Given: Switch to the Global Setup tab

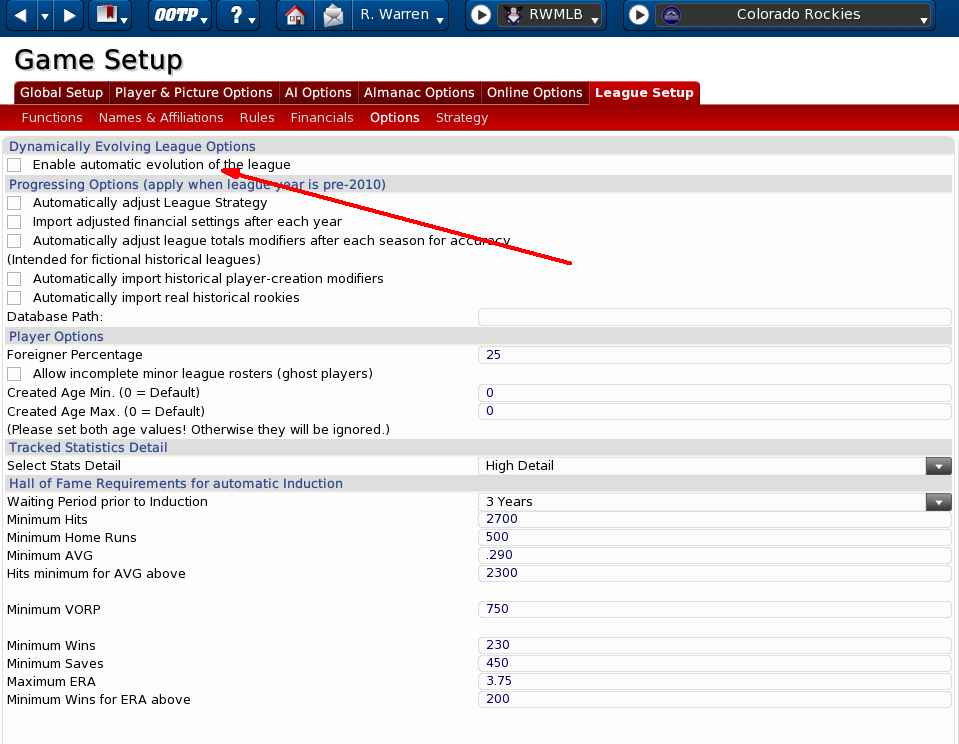Looking at the screenshot, I should (x=61, y=93).
